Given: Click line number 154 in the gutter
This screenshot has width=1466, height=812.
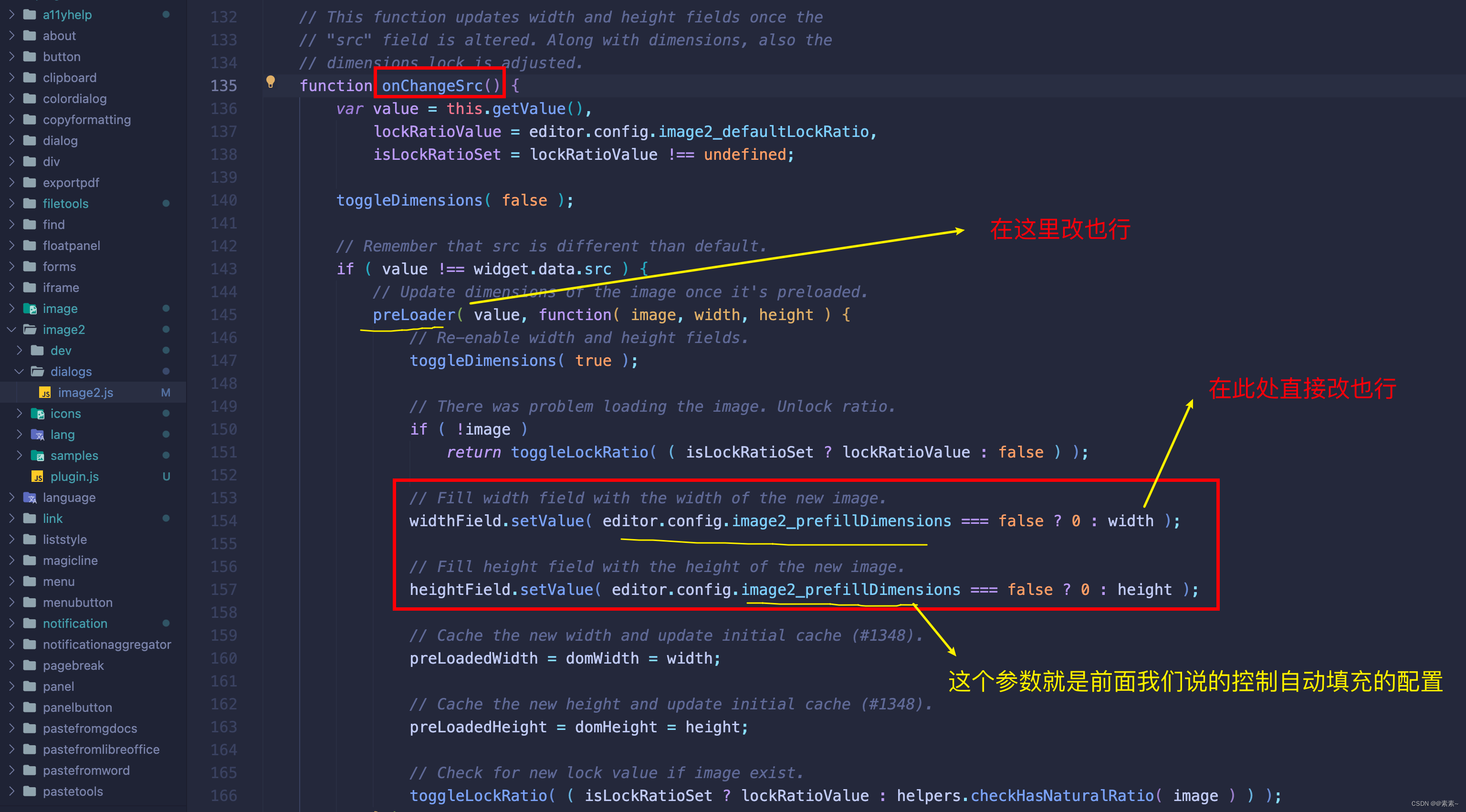Looking at the screenshot, I should pos(224,521).
